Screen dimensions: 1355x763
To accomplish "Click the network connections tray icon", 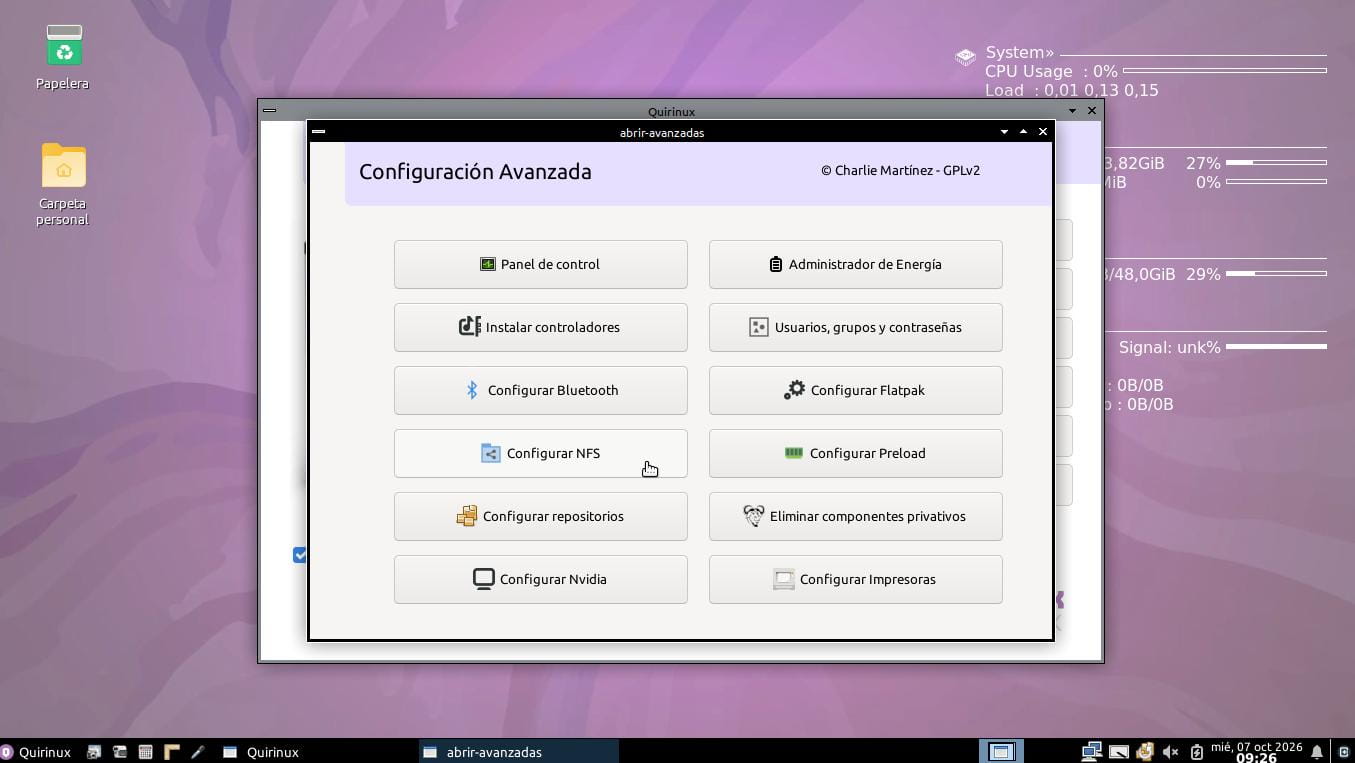I will tap(1092, 752).
